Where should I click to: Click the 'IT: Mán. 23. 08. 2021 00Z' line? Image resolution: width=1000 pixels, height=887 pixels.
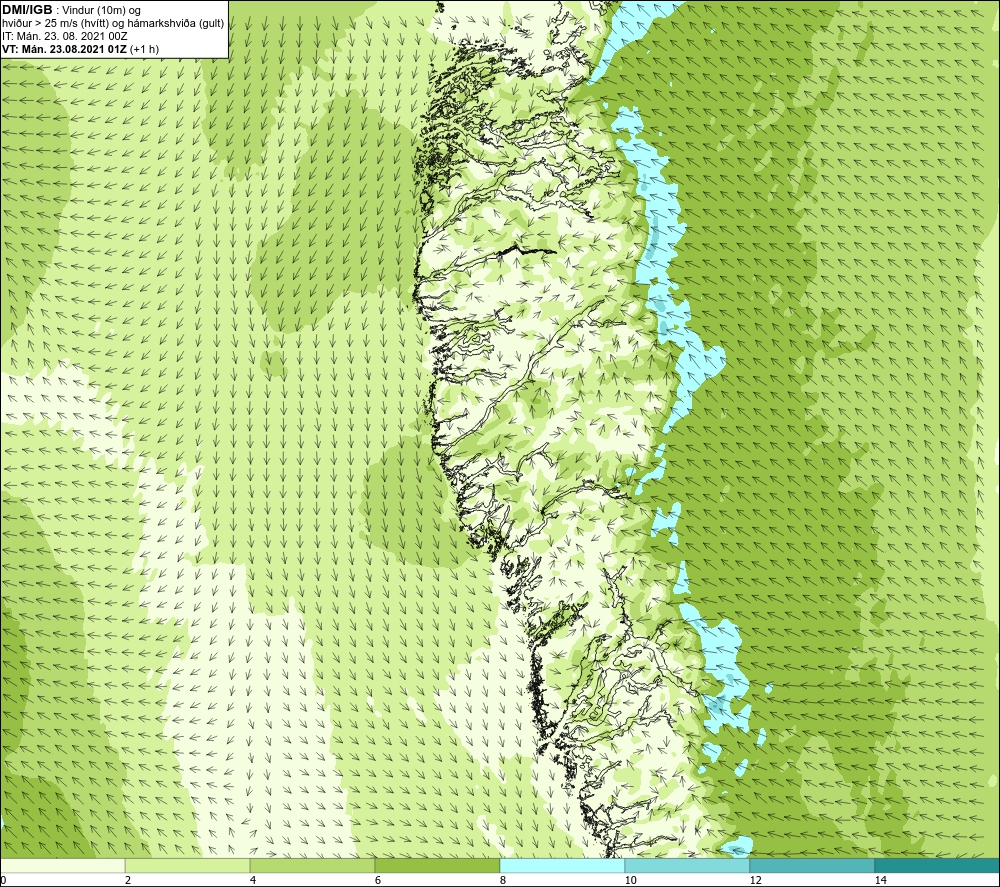coord(64,36)
